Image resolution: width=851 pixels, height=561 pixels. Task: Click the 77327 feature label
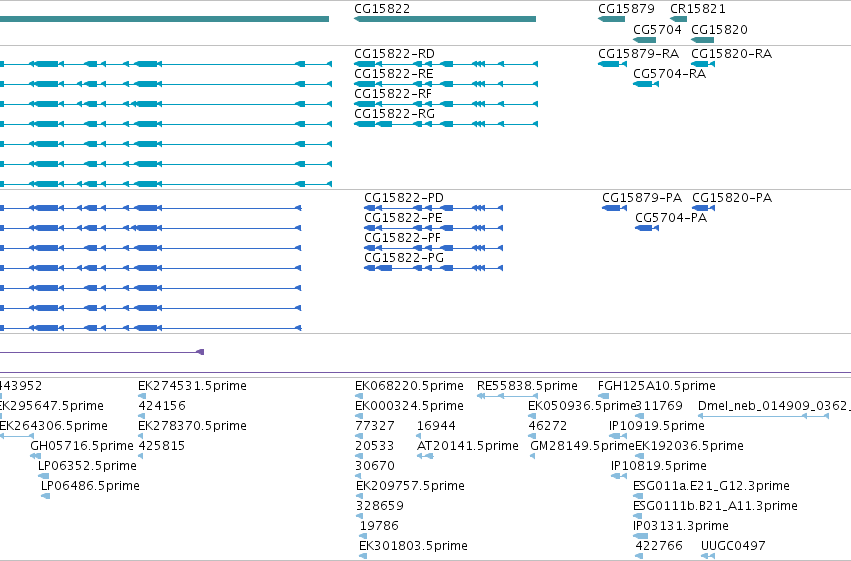click(x=374, y=426)
